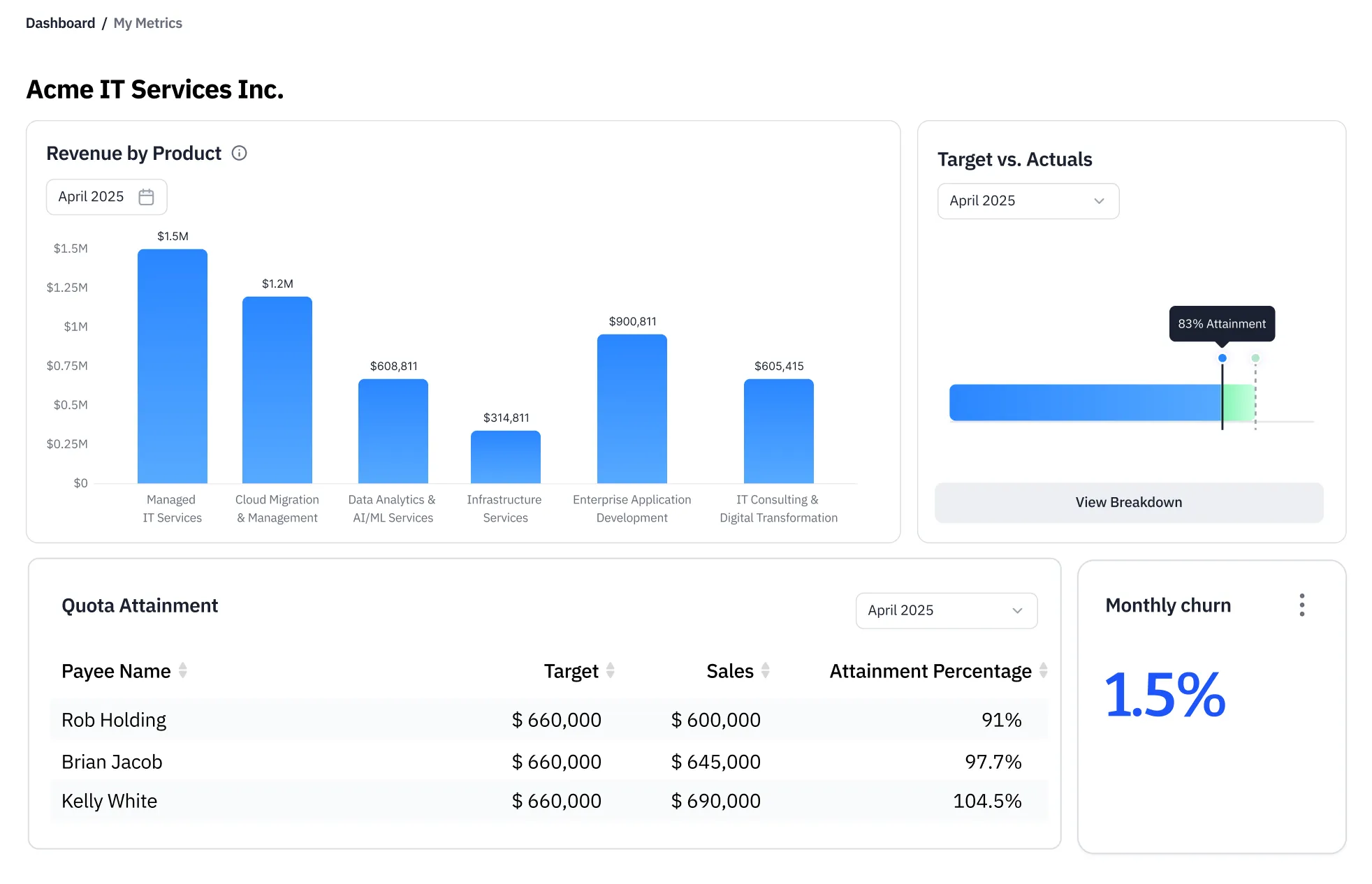Select the Brian Jacob row name
This screenshot has height=884, width=1372.
point(112,762)
